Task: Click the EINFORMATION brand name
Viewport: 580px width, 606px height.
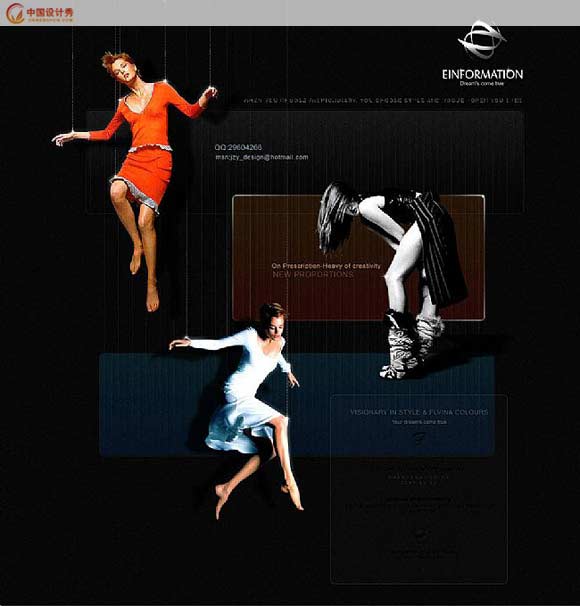Action: pyautogui.click(x=482, y=74)
